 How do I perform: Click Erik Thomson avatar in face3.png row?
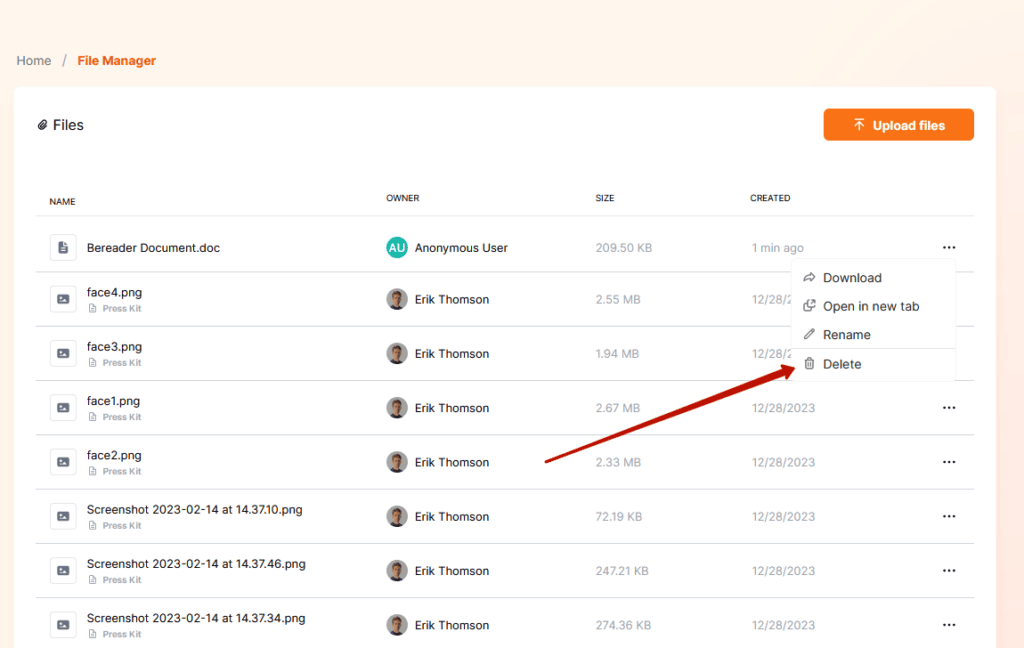[396, 353]
